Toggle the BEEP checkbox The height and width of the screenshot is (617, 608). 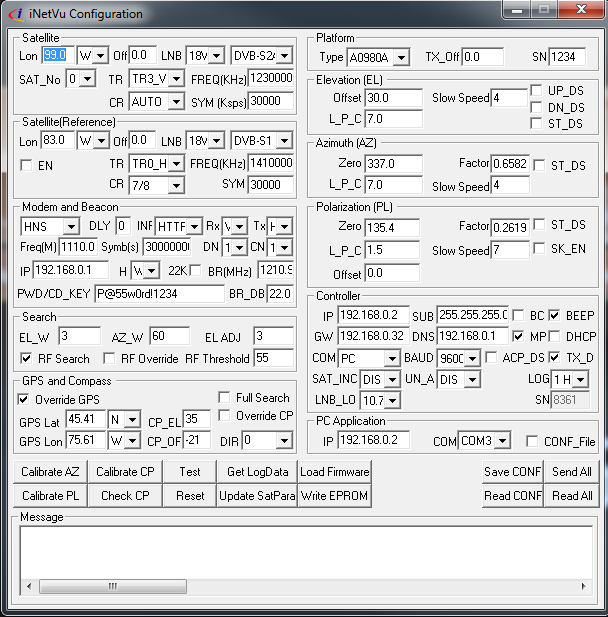(554, 315)
